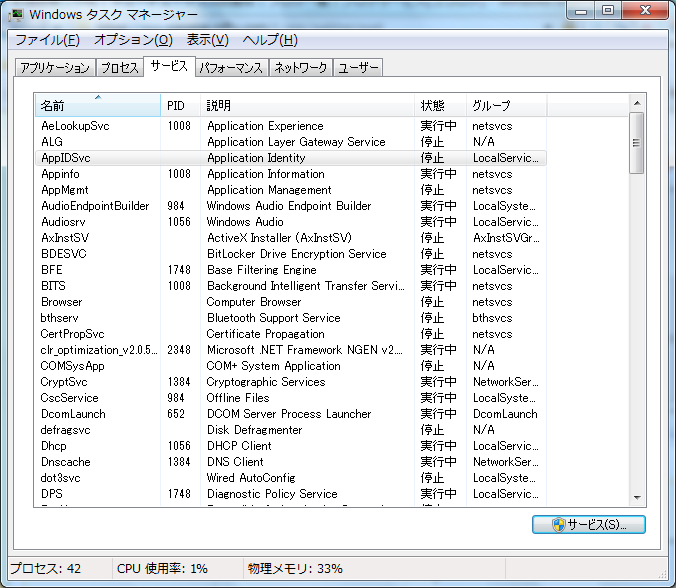Screen dimensions: 676x588
Task: Sort by the 説明 column header
Action: click(307, 105)
